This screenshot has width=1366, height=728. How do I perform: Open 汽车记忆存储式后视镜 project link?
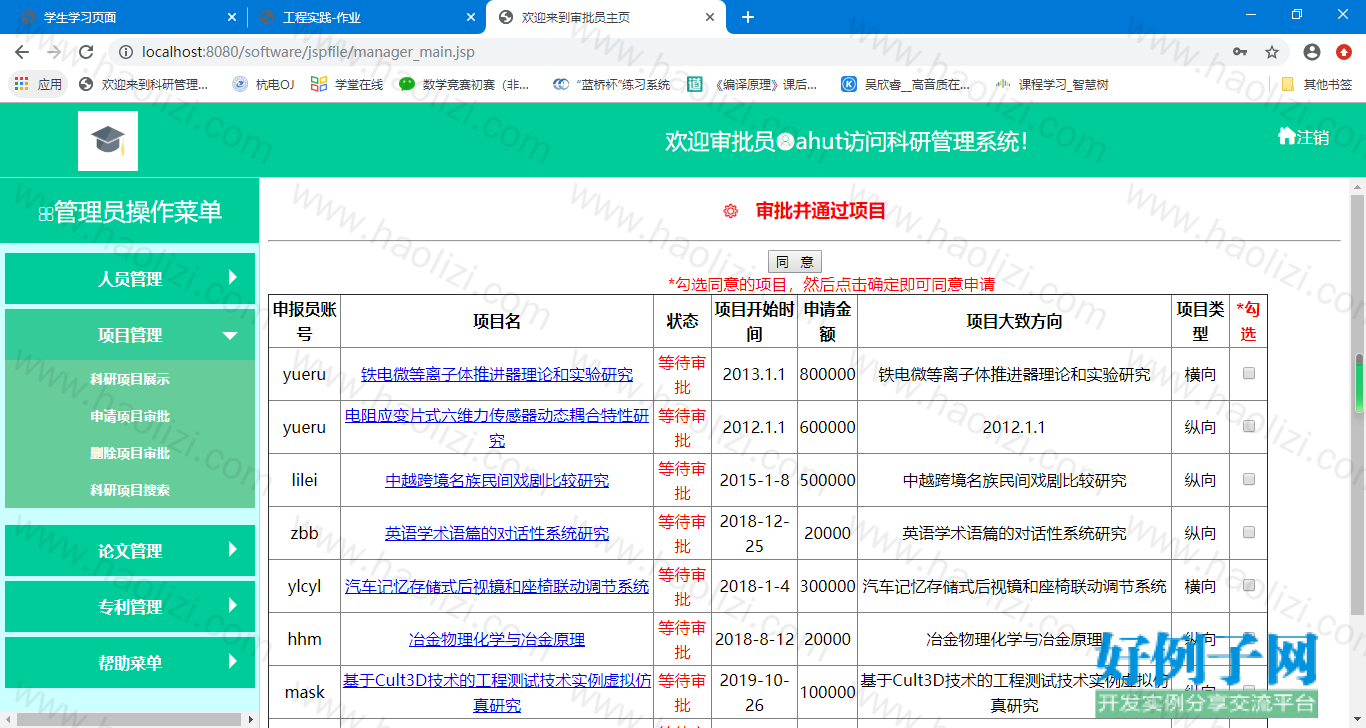point(497,586)
